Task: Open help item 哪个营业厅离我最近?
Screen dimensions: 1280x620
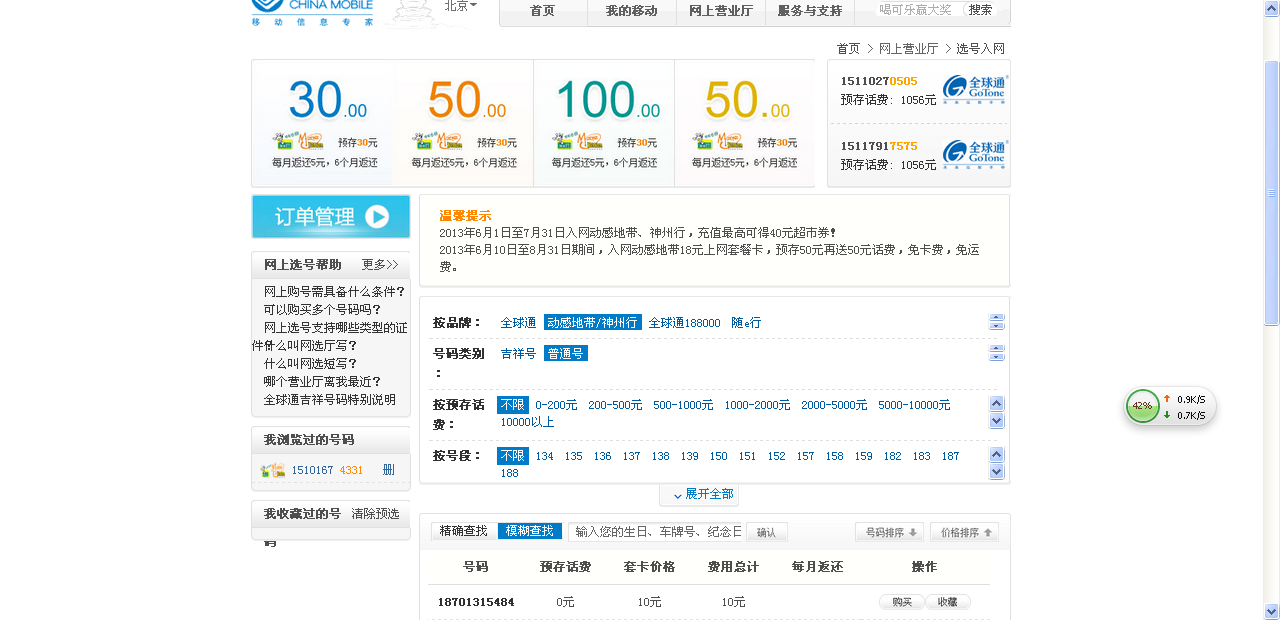Action: point(322,382)
